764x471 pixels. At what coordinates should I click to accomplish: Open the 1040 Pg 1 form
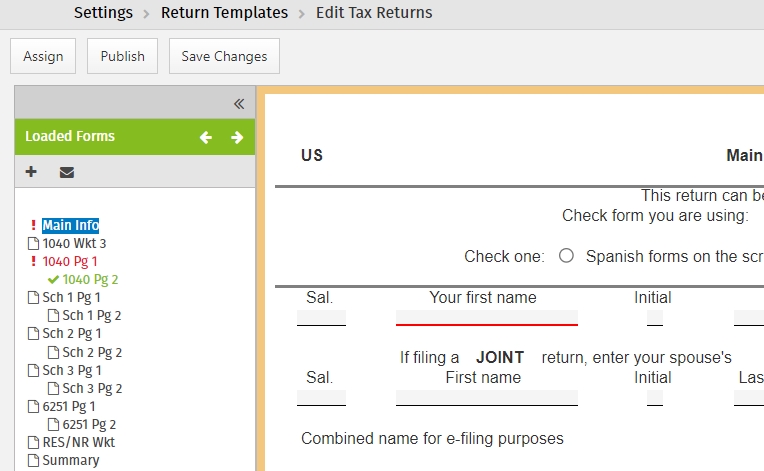tap(70, 262)
